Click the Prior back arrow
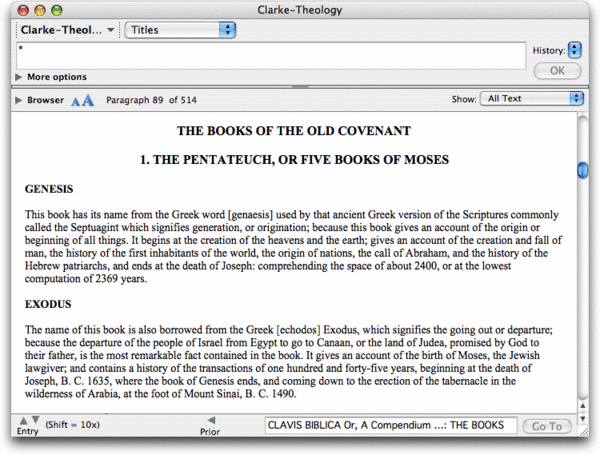Screen dimensions: 600x455 coord(211,420)
